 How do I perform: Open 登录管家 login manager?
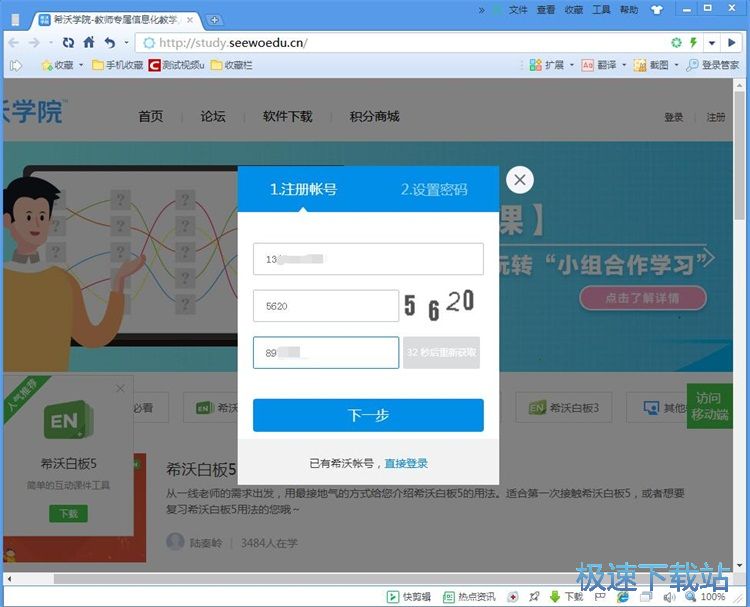coord(713,65)
